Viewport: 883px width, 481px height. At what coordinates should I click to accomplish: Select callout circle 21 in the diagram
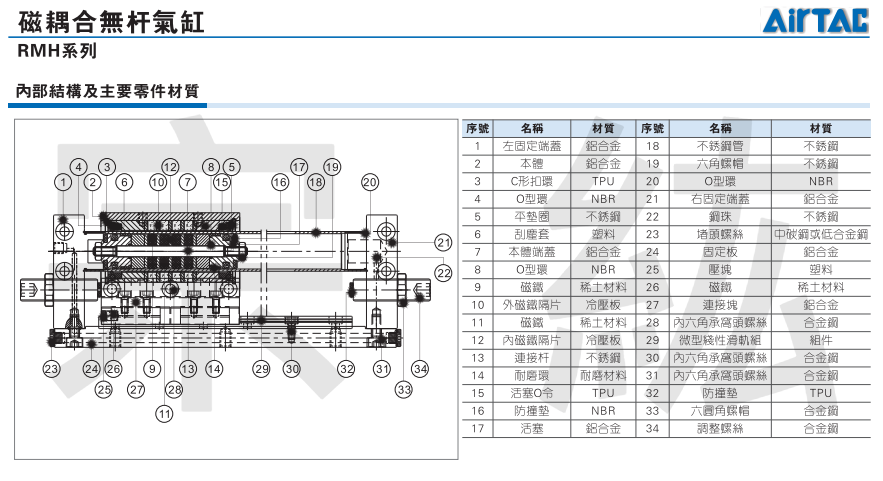click(443, 242)
